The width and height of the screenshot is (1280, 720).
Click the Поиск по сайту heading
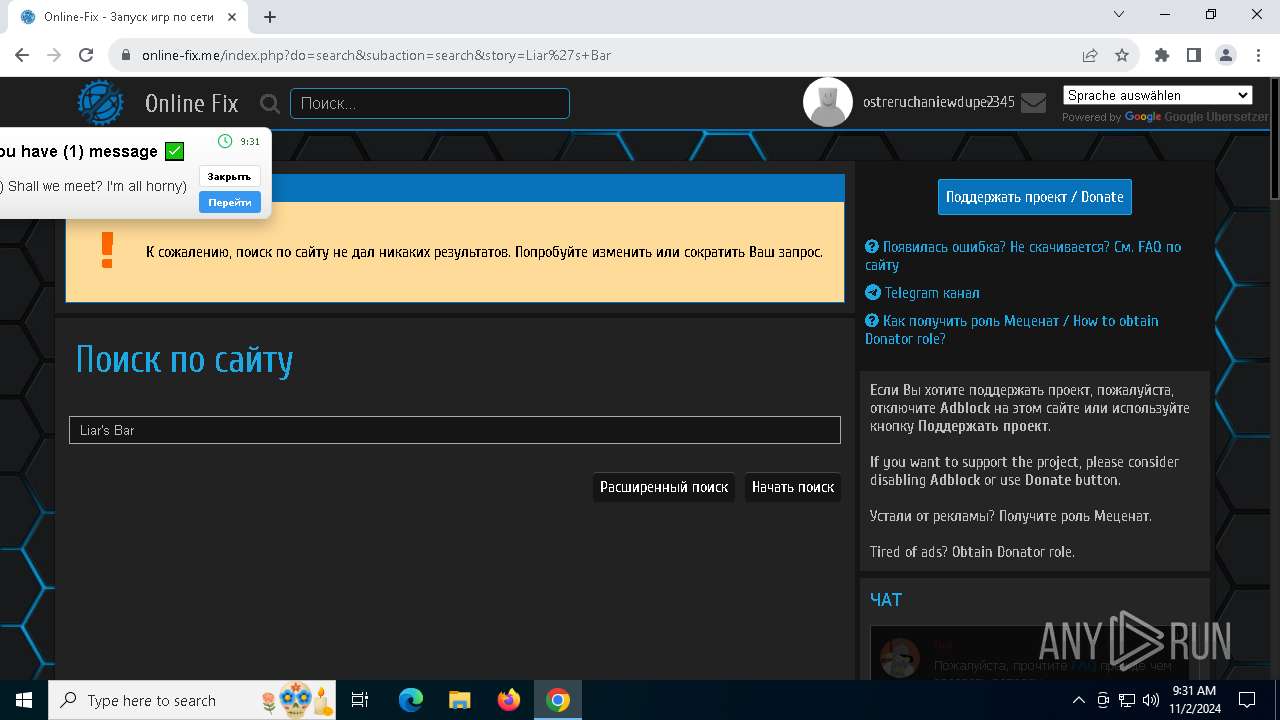click(x=185, y=360)
